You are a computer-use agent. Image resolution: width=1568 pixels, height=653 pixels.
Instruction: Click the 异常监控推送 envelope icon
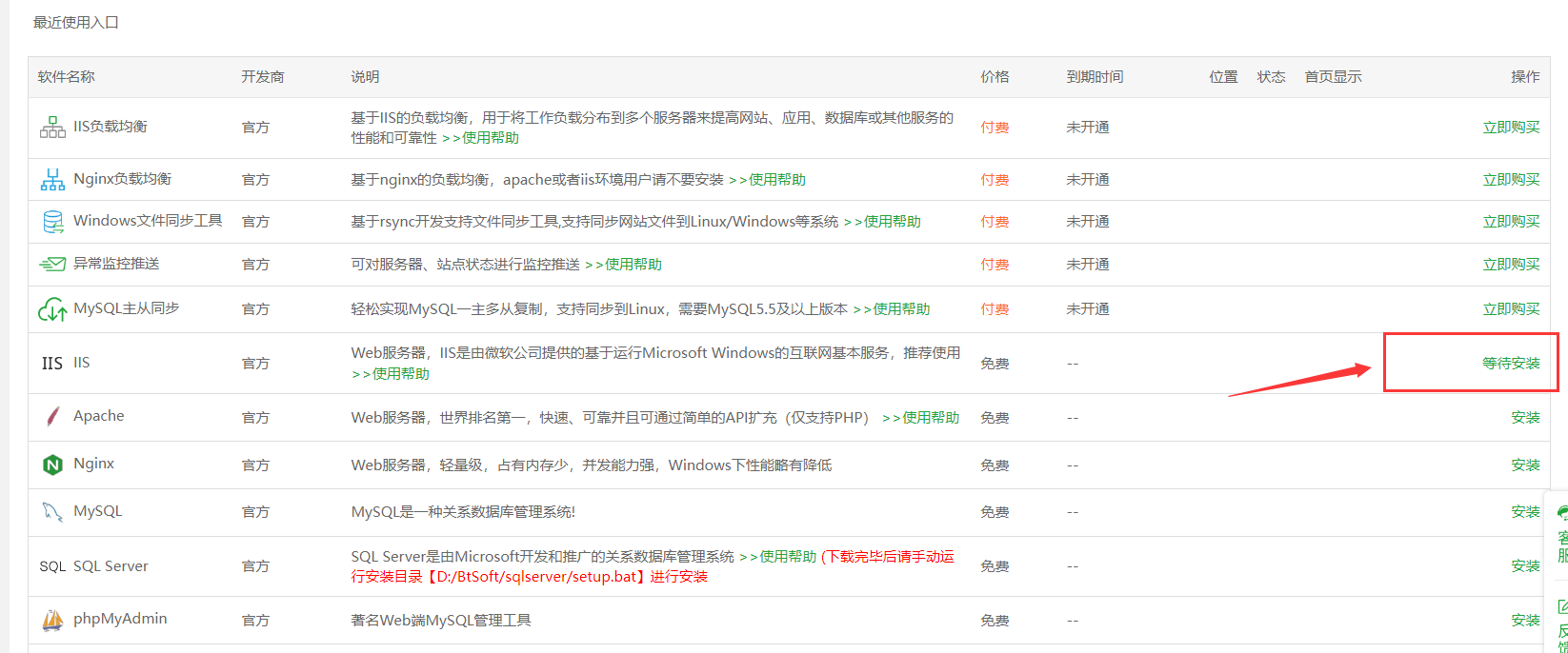click(52, 264)
